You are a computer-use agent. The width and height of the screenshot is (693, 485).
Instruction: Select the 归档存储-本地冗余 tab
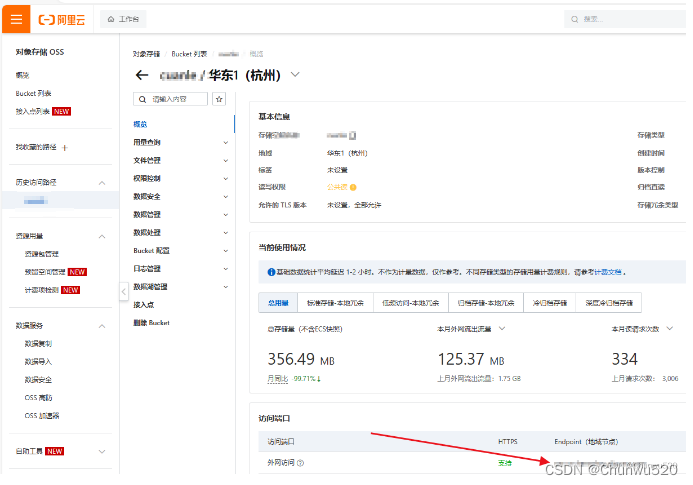(486, 303)
